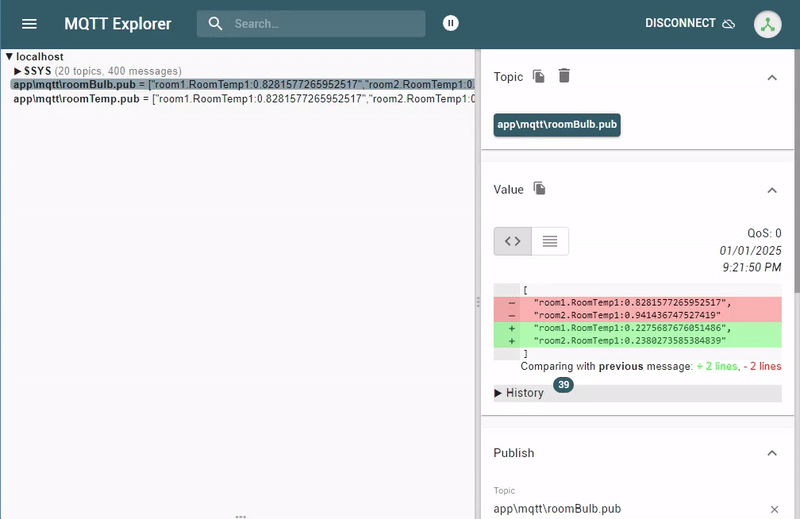Viewport: 800px width, 519px height.
Task: Click the app\mqtt\roomBulb.pub topic chip
Action: pyautogui.click(x=557, y=125)
